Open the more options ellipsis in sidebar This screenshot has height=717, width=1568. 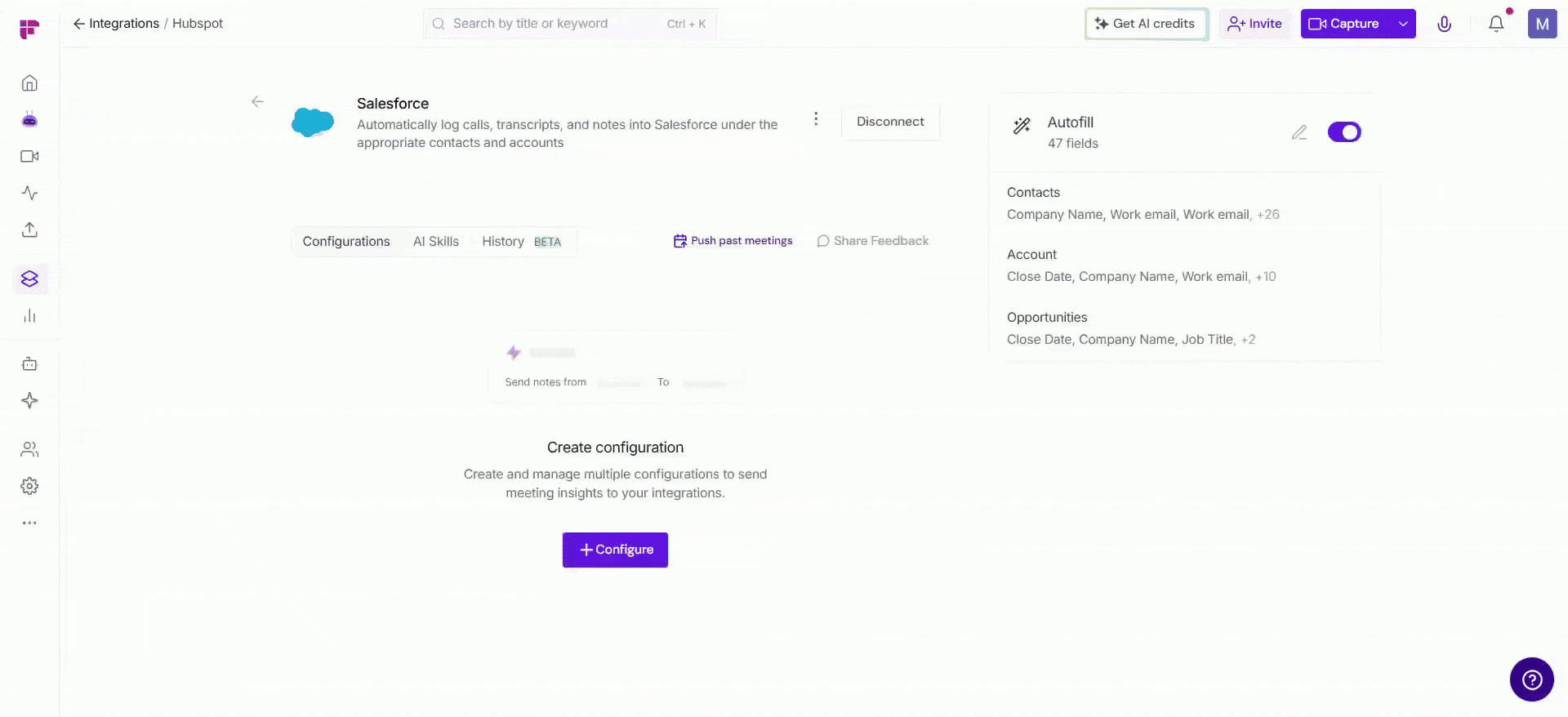[29, 523]
